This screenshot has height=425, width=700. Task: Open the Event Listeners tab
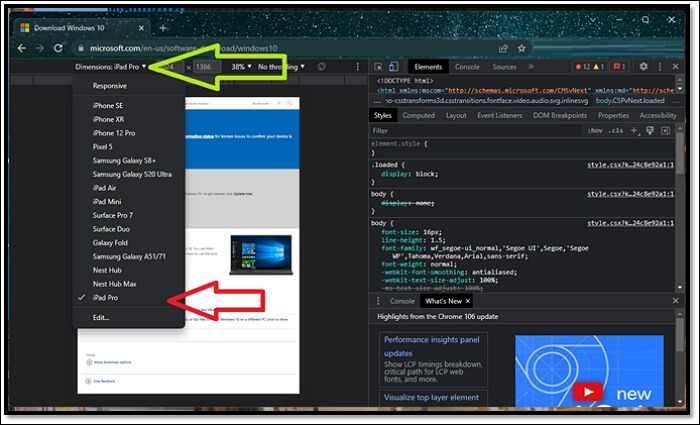(x=500, y=115)
